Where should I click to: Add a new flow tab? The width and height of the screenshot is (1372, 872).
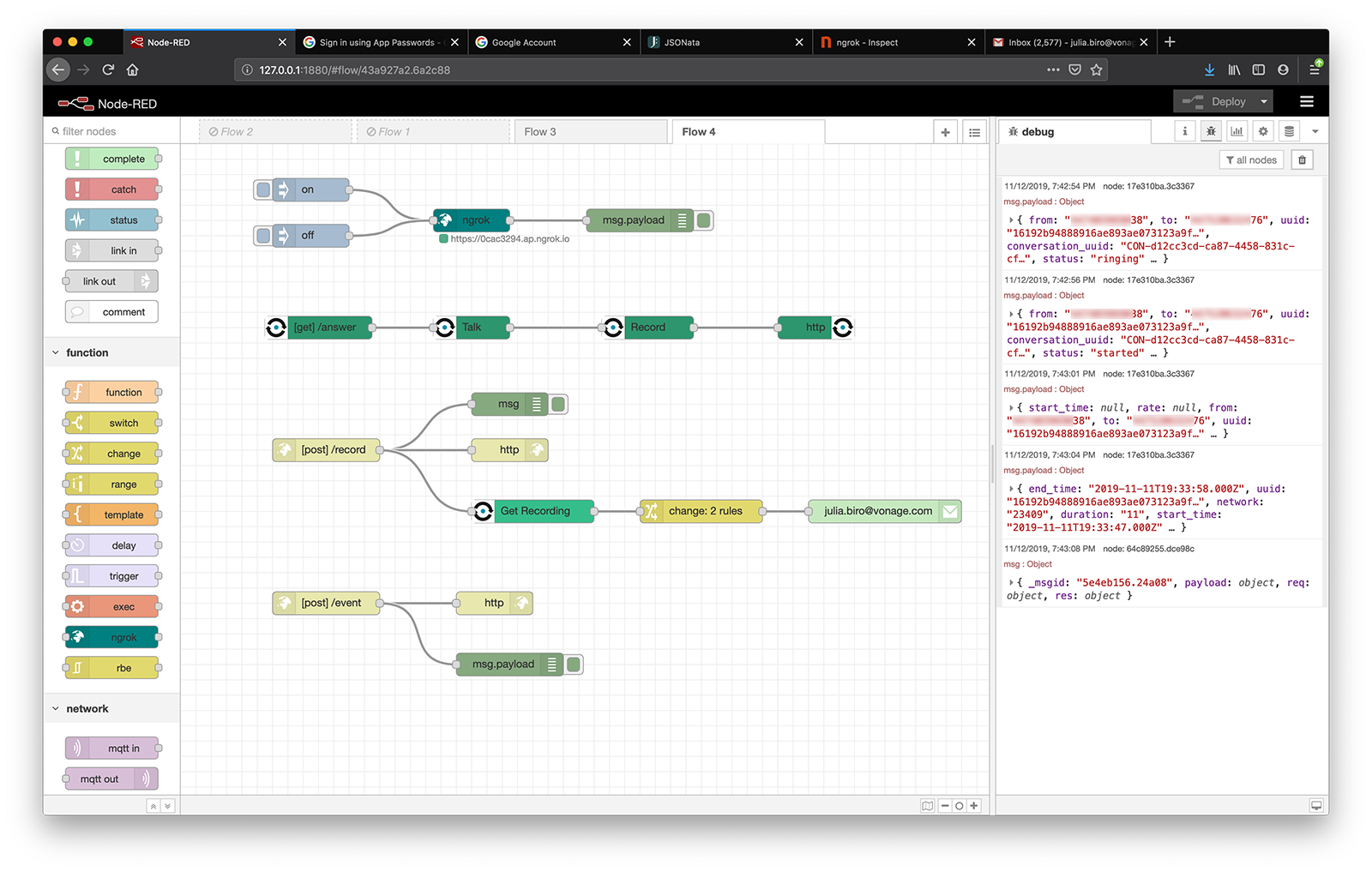point(945,132)
